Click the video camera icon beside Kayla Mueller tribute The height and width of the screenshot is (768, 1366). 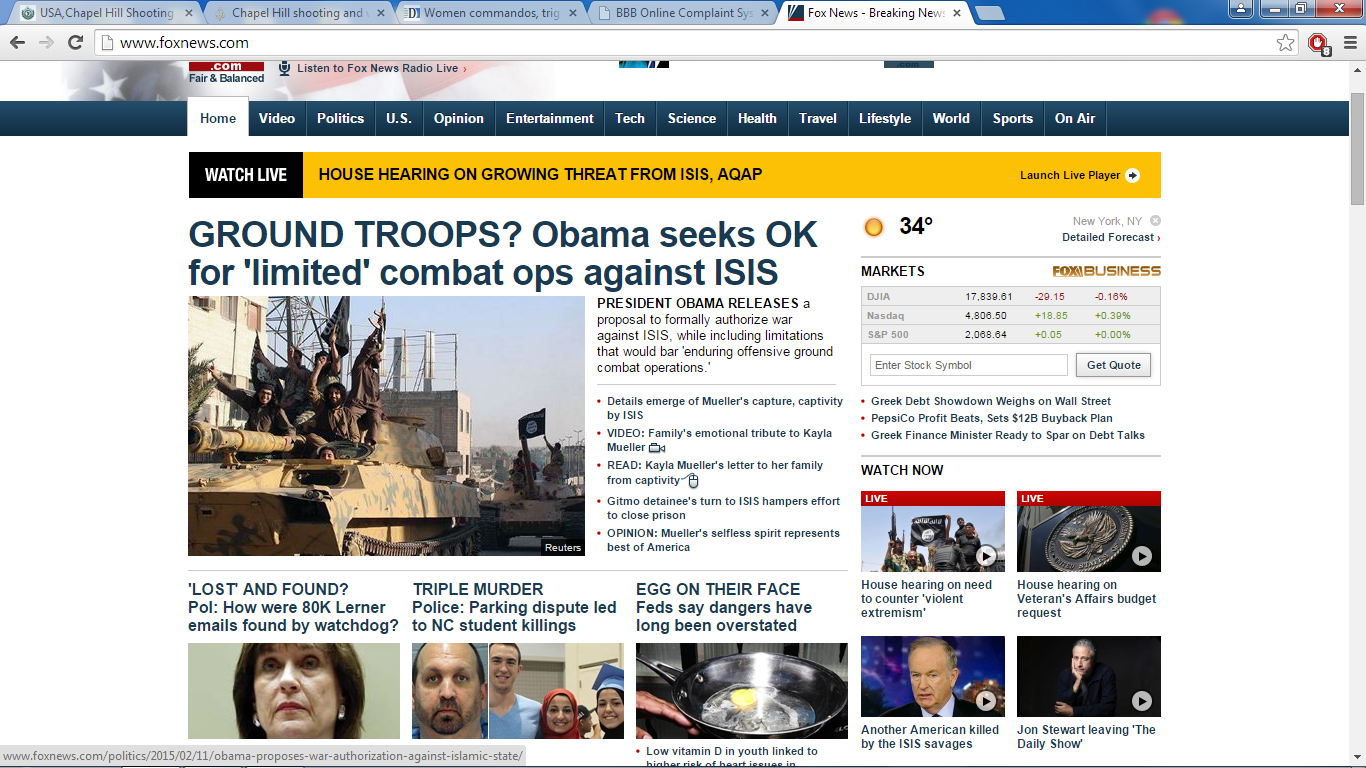point(656,448)
